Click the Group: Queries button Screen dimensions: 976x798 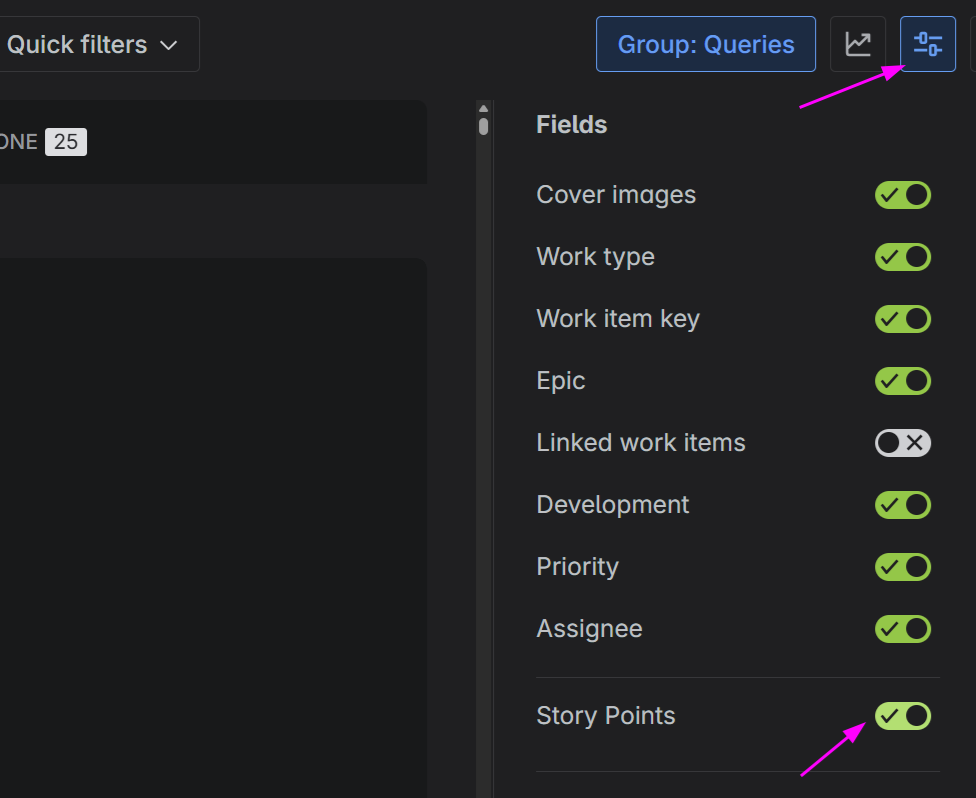[705, 45]
